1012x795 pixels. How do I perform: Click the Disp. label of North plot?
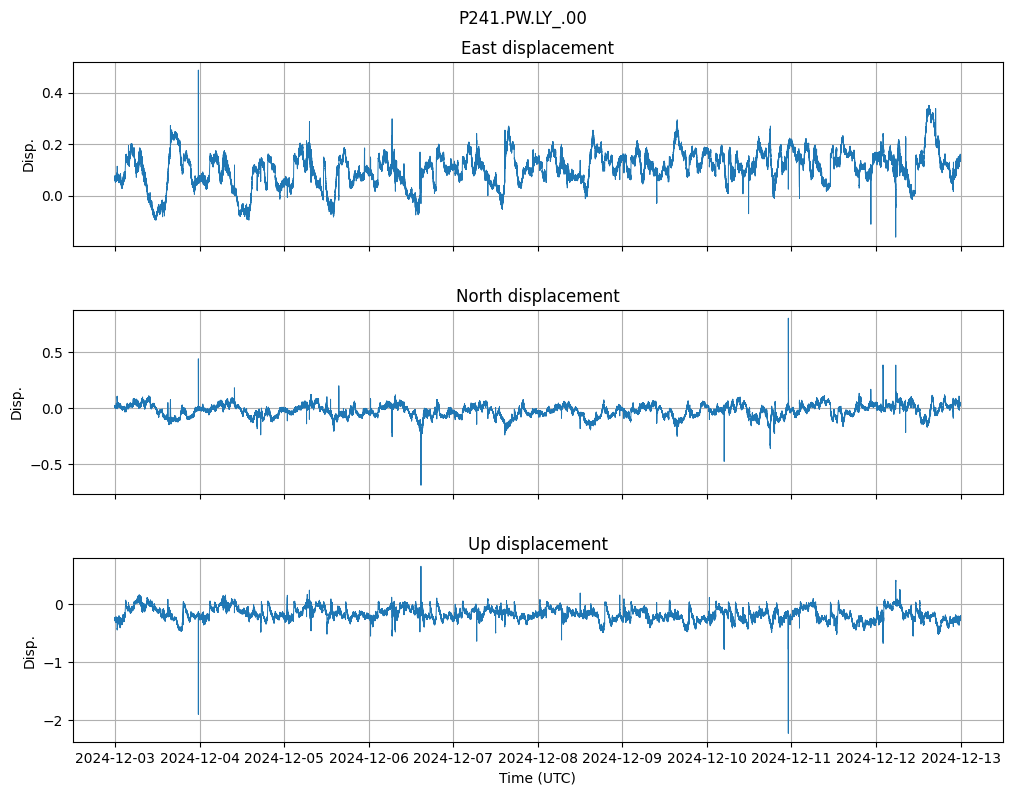(17, 403)
